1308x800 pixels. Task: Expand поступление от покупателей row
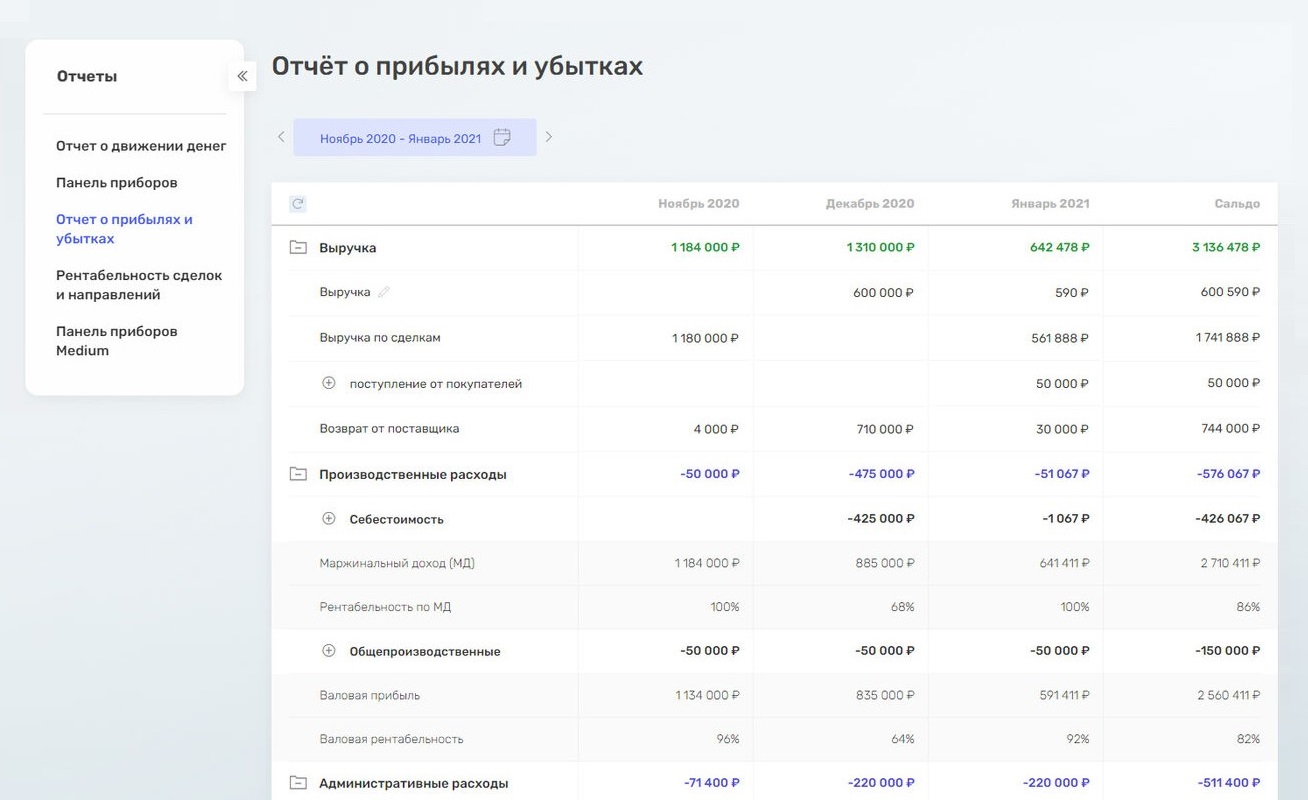[328, 383]
